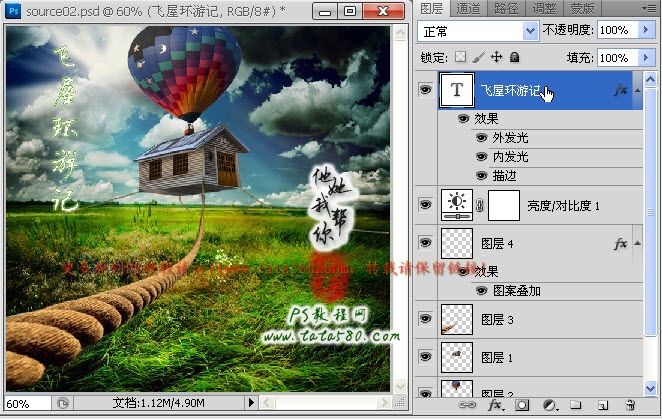This screenshot has width=662, height=419.
Task: Open the 填充 slider arrow
Action: (646, 57)
